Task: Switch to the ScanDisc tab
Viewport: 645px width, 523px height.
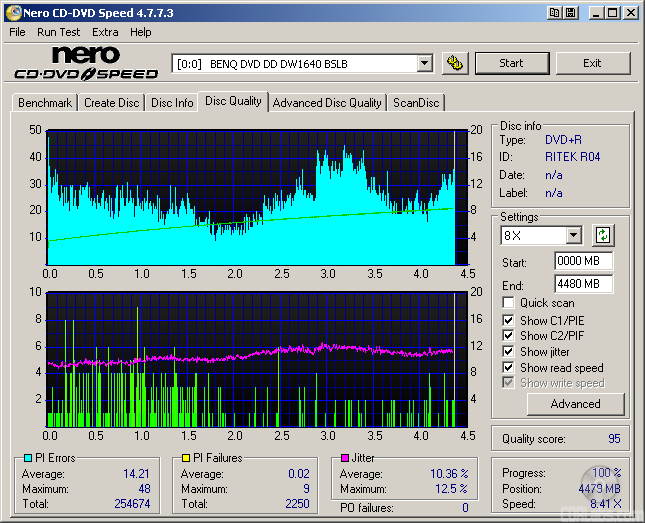Action: (415, 103)
